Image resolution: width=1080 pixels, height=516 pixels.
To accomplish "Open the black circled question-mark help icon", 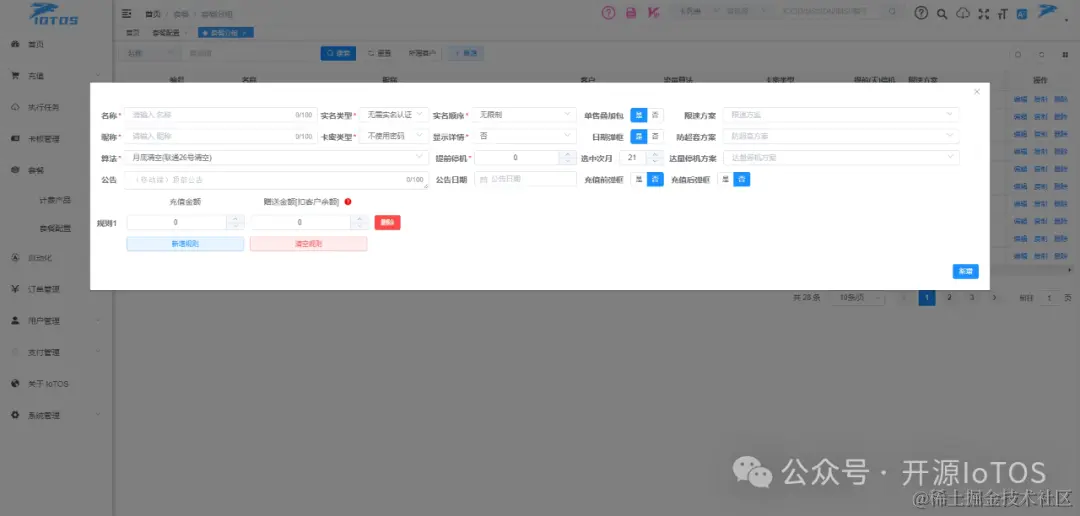I will point(921,12).
